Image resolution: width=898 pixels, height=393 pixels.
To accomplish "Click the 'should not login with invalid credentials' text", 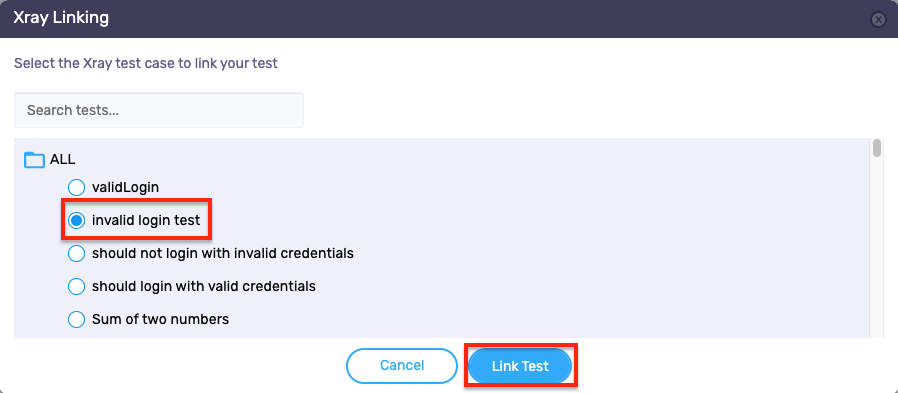I will (x=223, y=253).
